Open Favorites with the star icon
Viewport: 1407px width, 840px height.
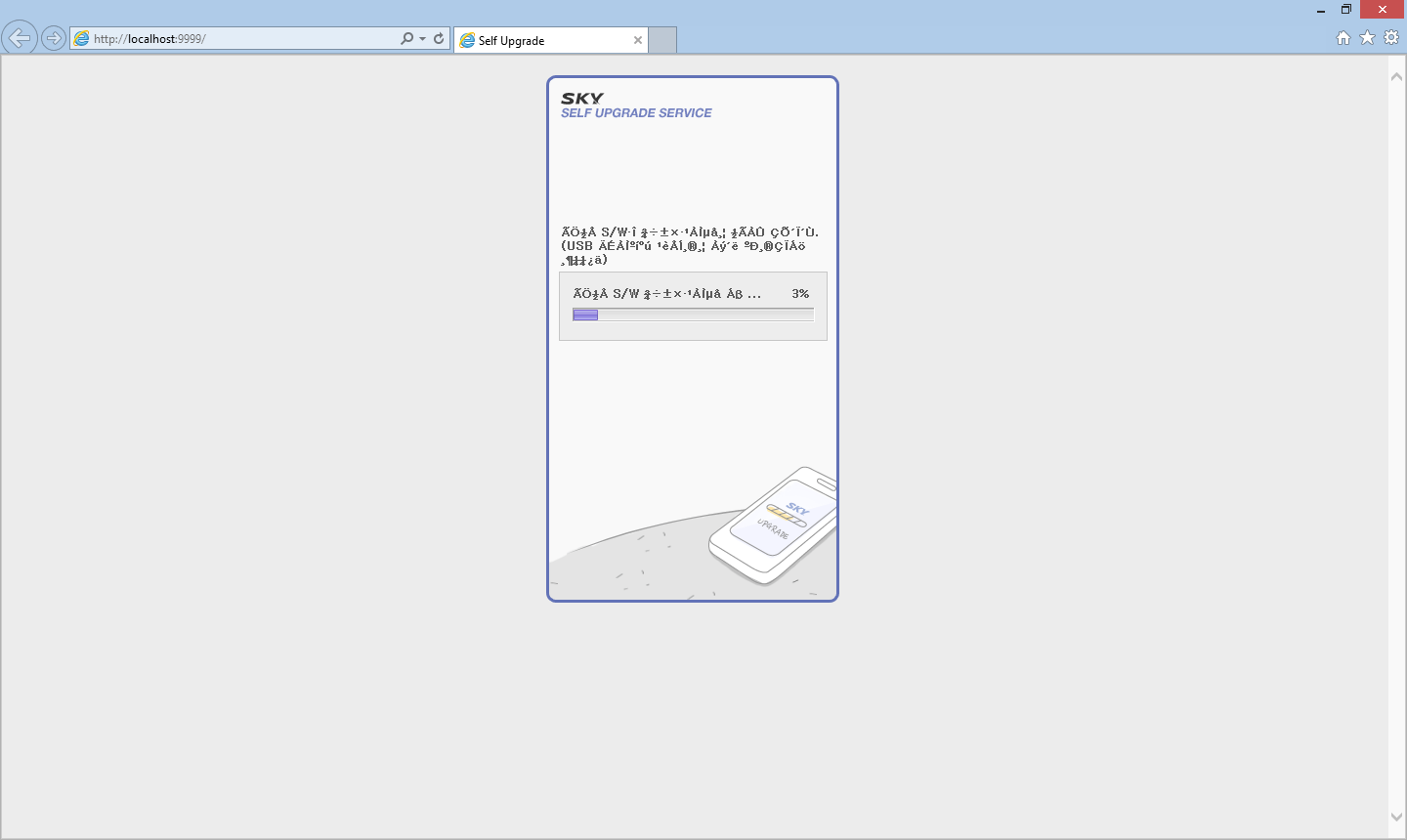(x=1367, y=38)
